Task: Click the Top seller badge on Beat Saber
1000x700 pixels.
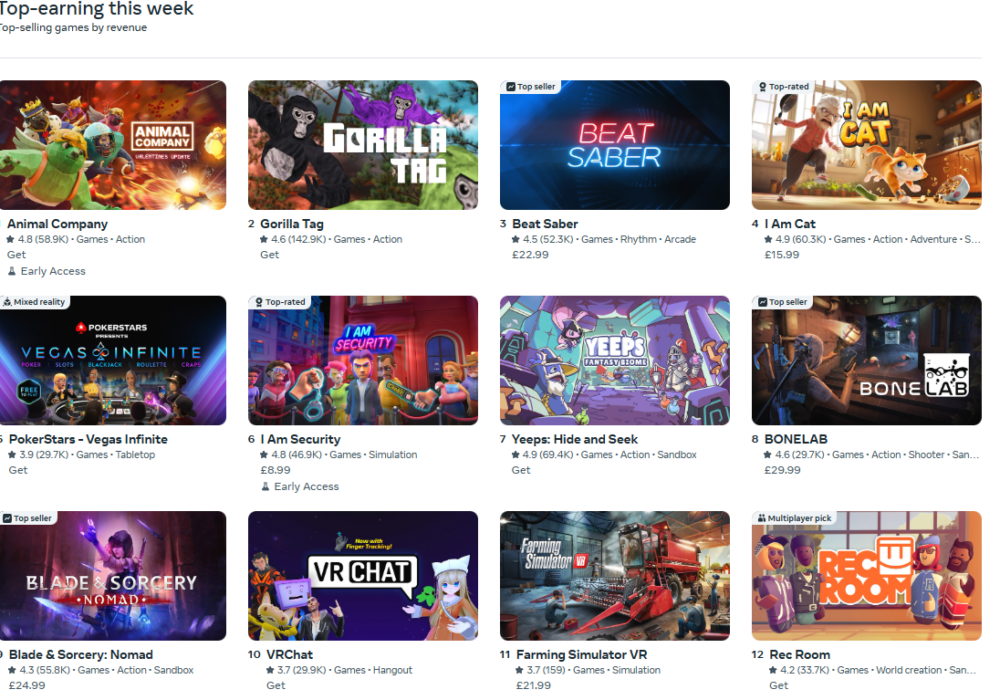Action: point(530,87)
